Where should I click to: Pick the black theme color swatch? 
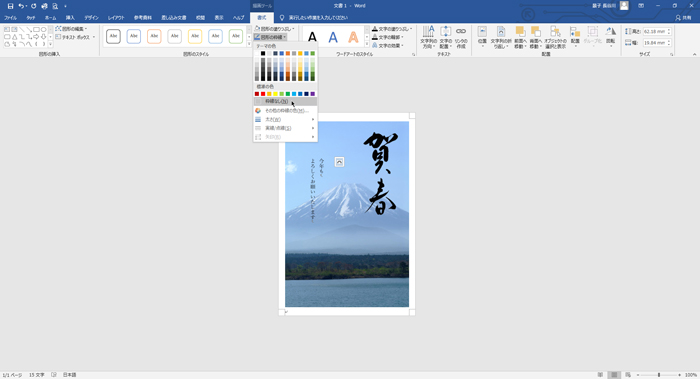coord(263,54)
